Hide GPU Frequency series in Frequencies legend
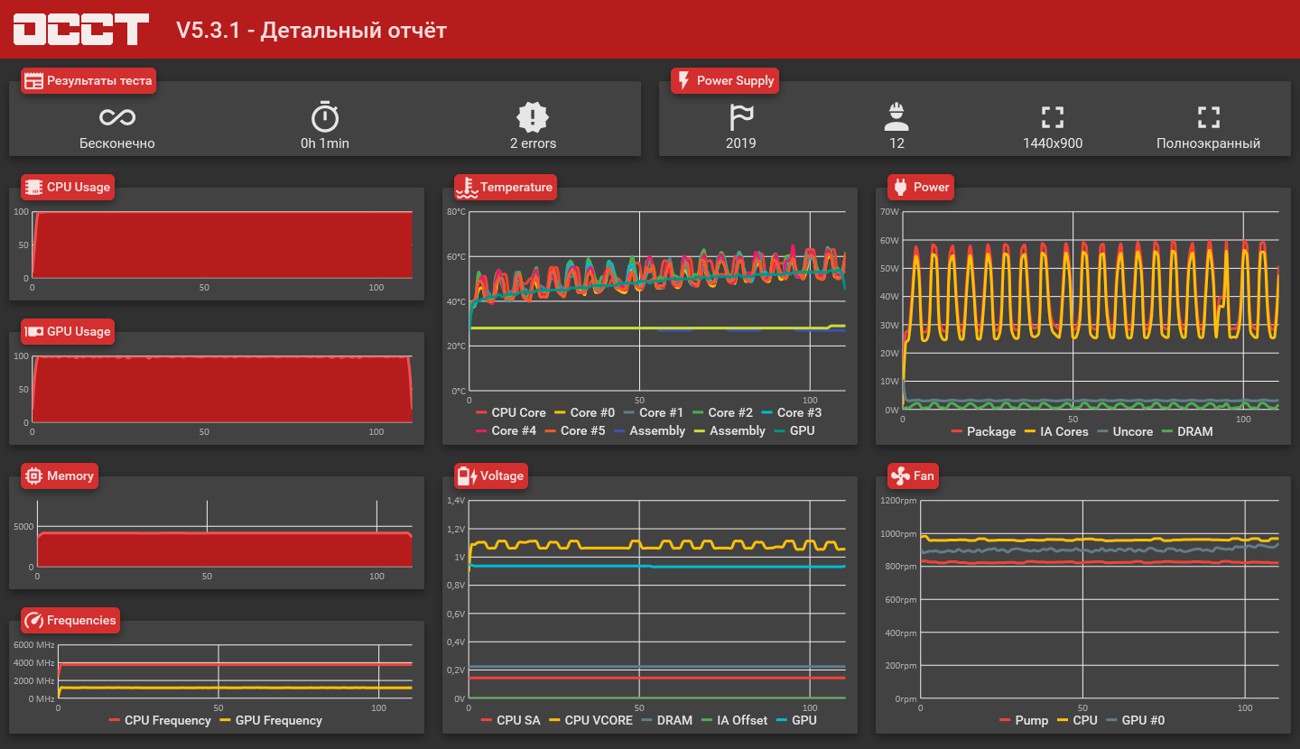 pyautogui.click(x=270, y=719)
